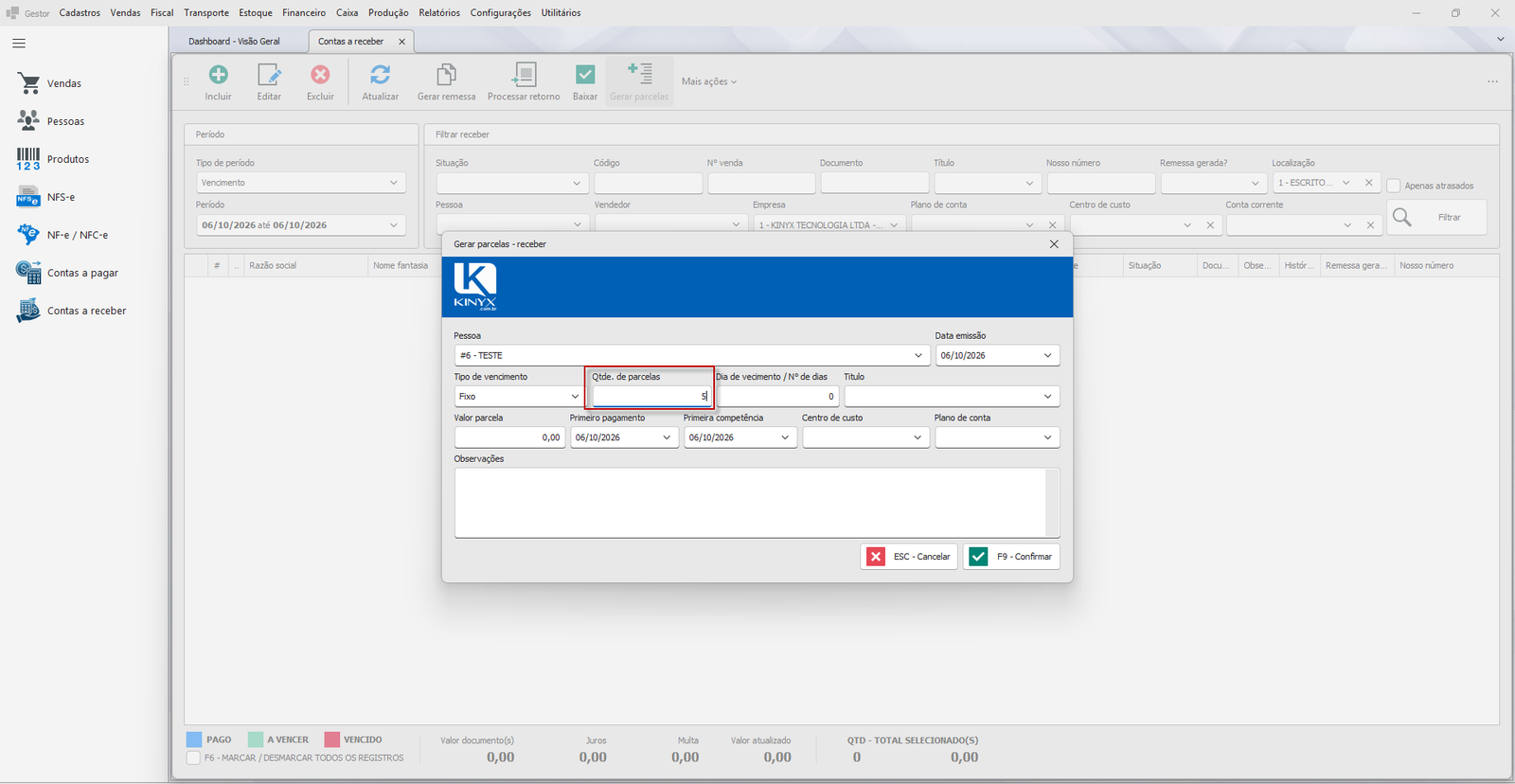Image resolution: width=1515 pixels, height=784 pixels.
Task: Open the hamburger sidebar menu
Action: click(19, 44)
